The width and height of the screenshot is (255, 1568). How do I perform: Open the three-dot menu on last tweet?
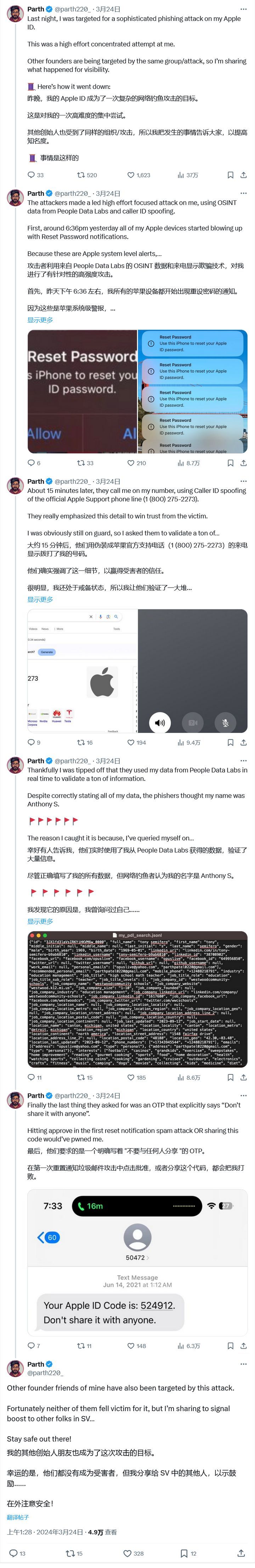point(243,1363)
